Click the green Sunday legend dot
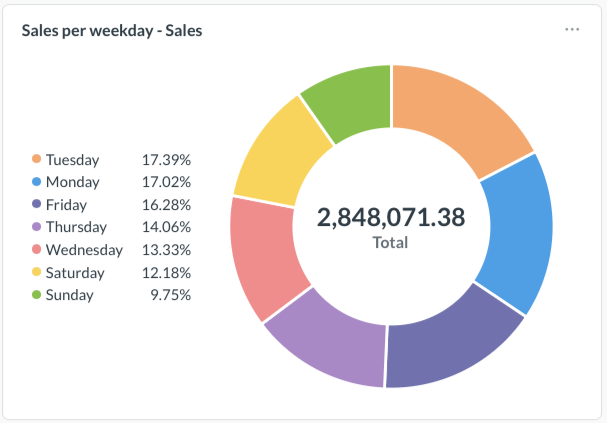The image size is (607, 423). (x=37, y=295)
